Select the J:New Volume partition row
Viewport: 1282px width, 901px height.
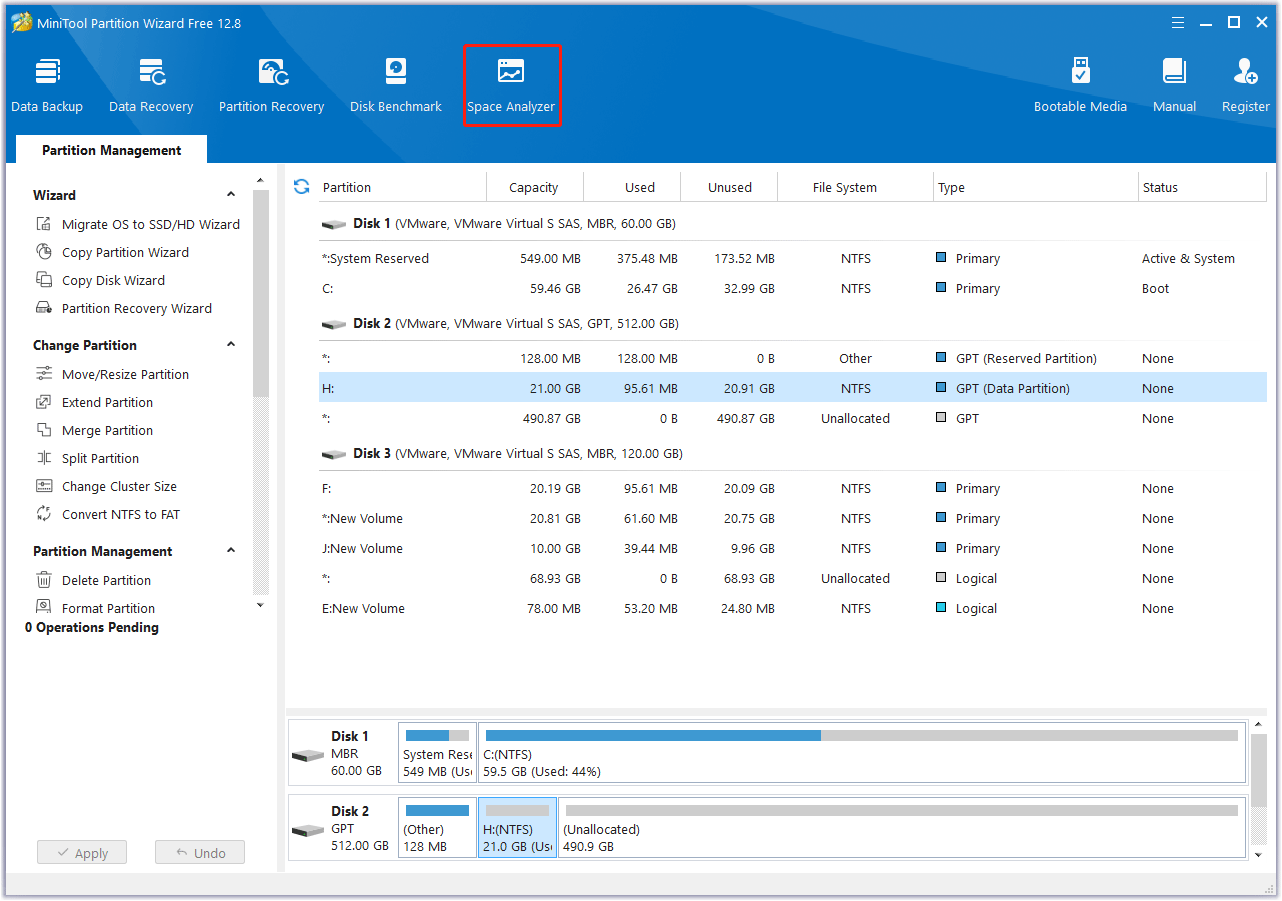[793, 548]
